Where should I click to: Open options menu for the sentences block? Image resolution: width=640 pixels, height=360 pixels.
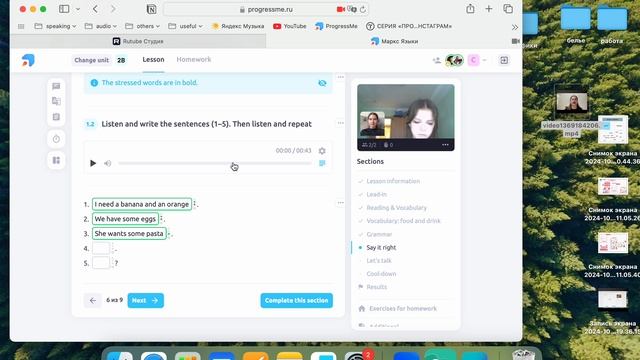tap(340, 203)
